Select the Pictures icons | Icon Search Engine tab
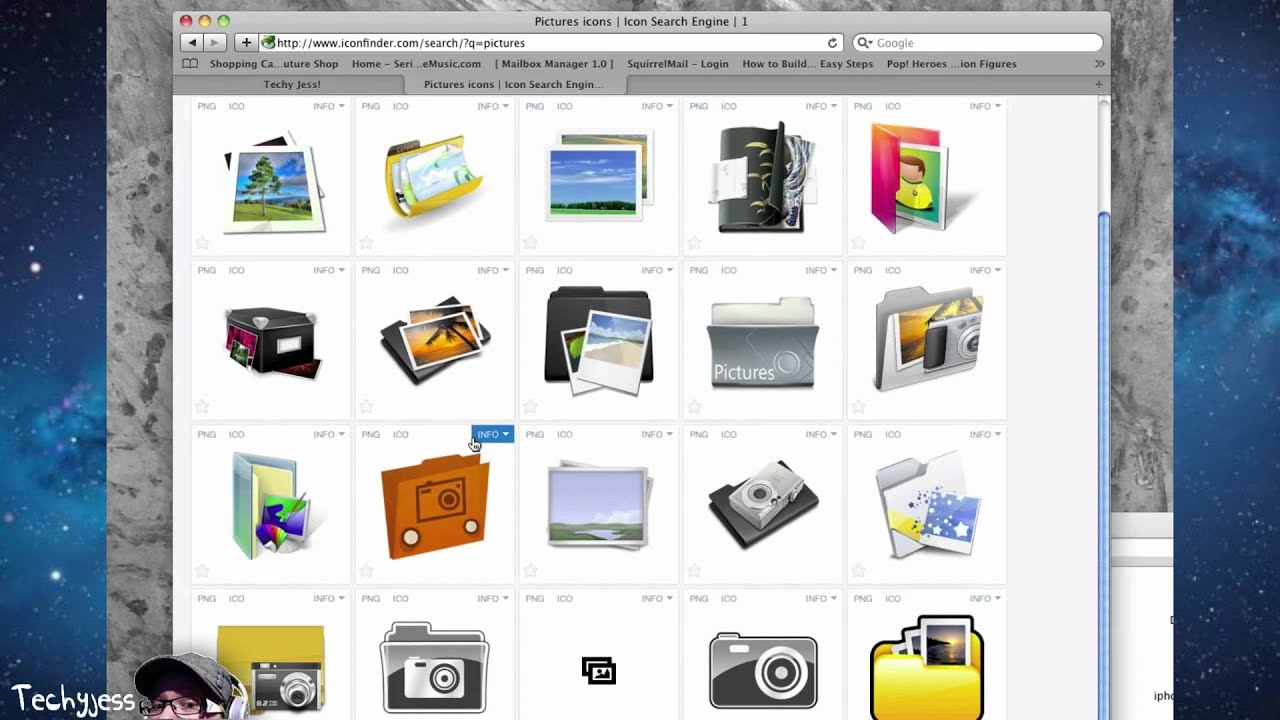1280x720 pixels. click(513, 85)
